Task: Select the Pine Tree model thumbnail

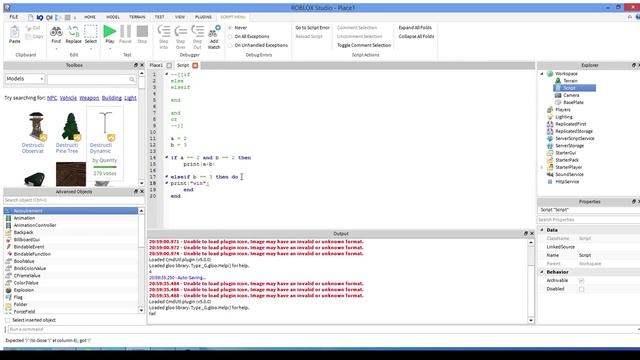Action: (x=71, y=127)
